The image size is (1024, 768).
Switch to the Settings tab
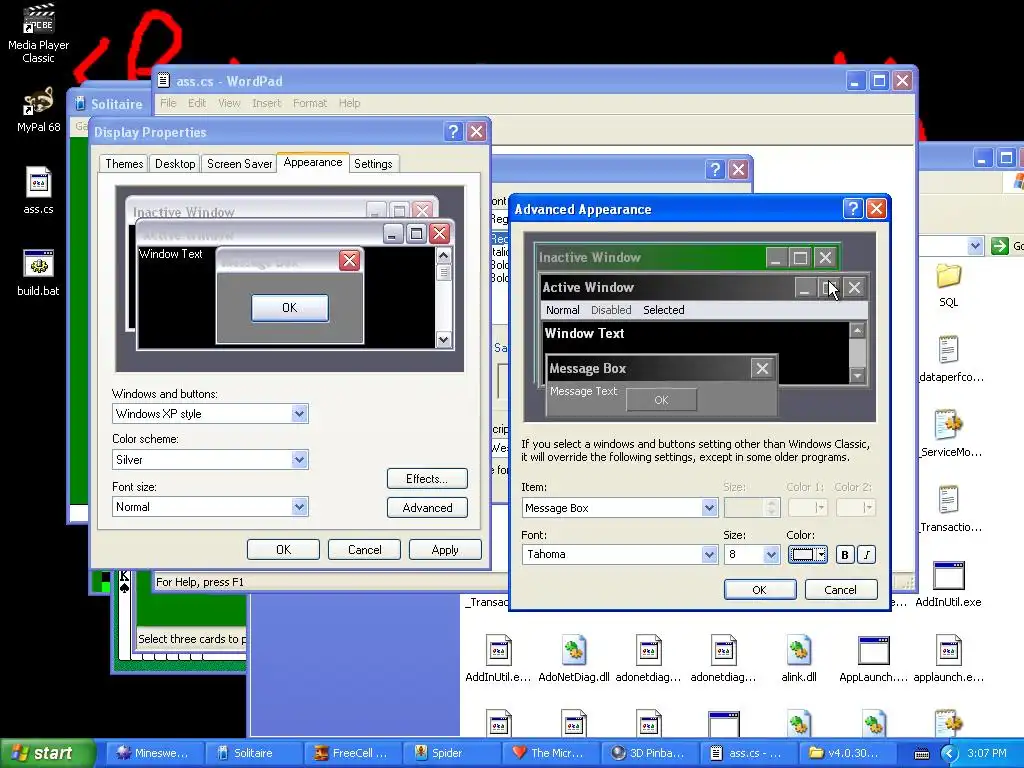[373, 164]
